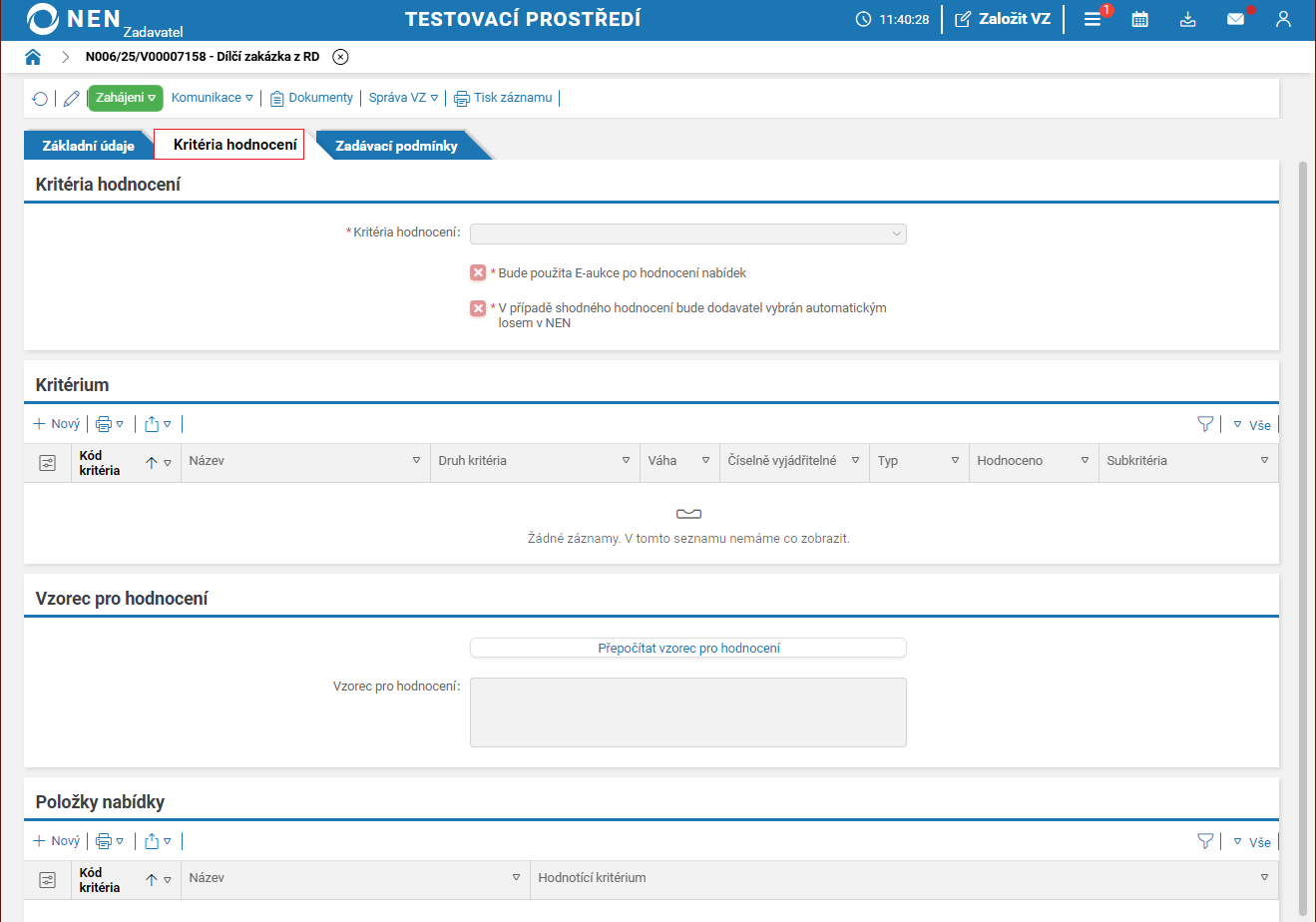The height and width of the screenshot is (922, 1316).
Task: Open export menu in Položky nabídky toolbar
Action: 158,841
